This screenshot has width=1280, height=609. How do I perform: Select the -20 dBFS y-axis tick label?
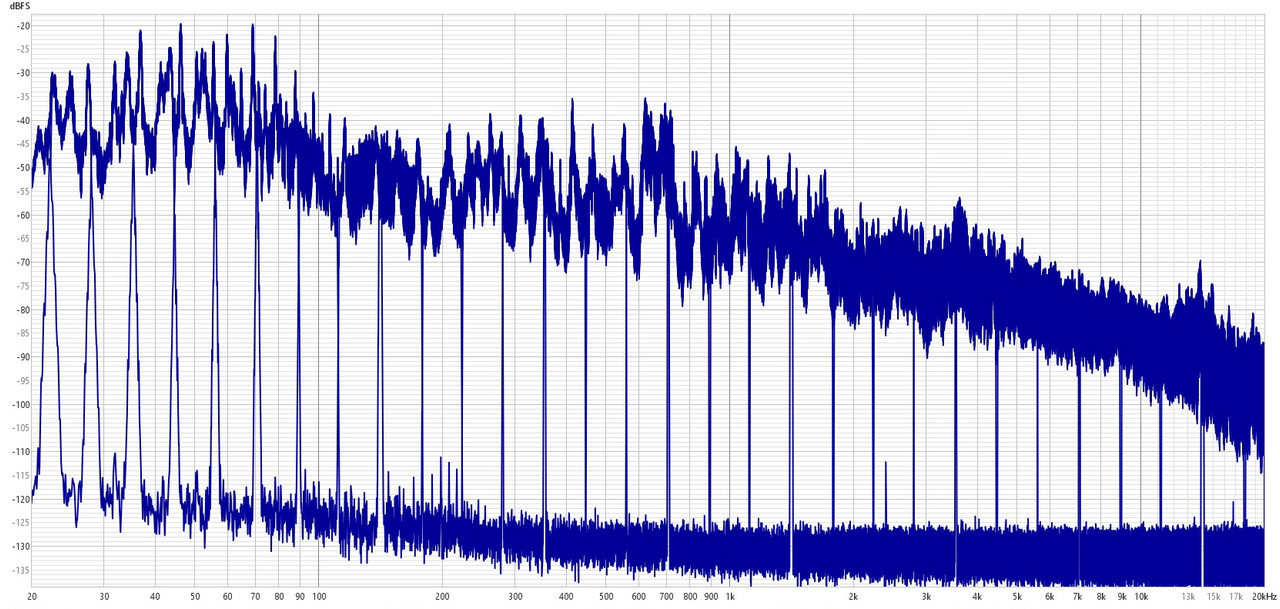pyautogui.click(x=23, y=25)
